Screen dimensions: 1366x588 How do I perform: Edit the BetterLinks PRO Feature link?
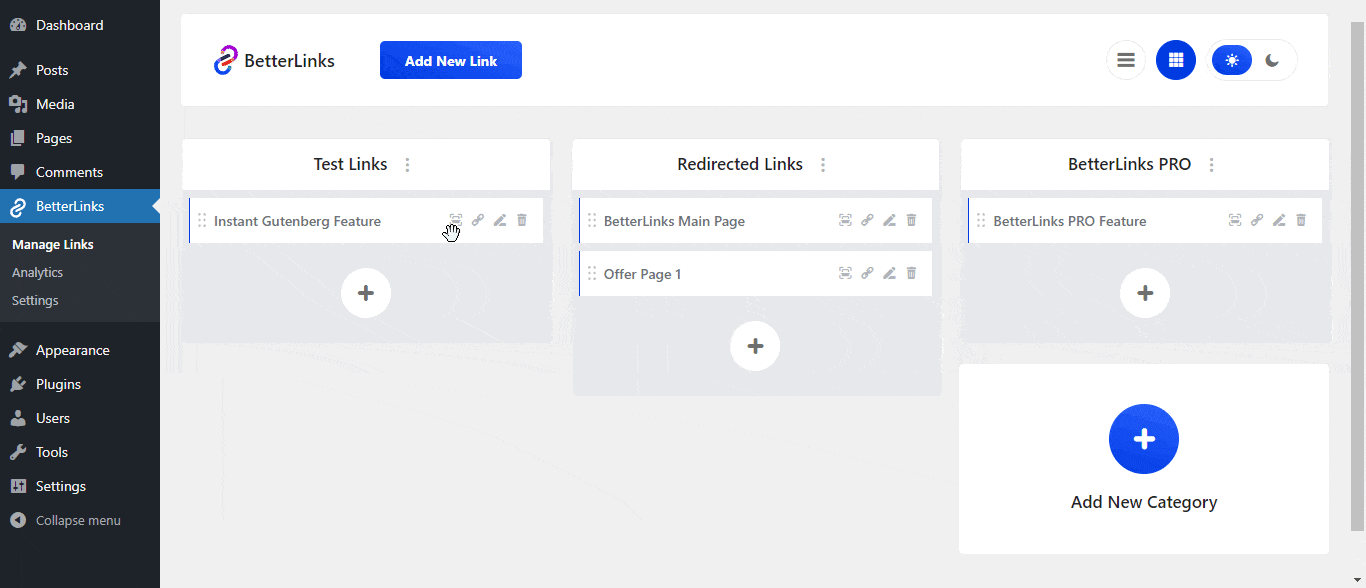coord(1279,220)
